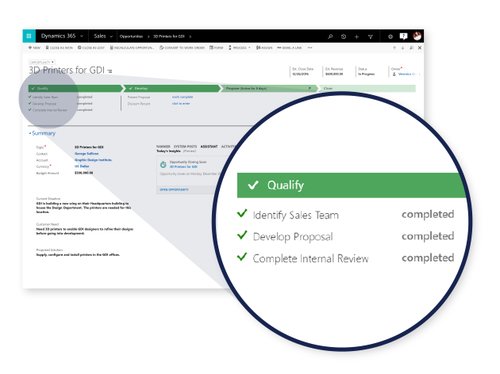Click the Est. Revenue header field
Screen dimensions: 500x374
point(334,71)
